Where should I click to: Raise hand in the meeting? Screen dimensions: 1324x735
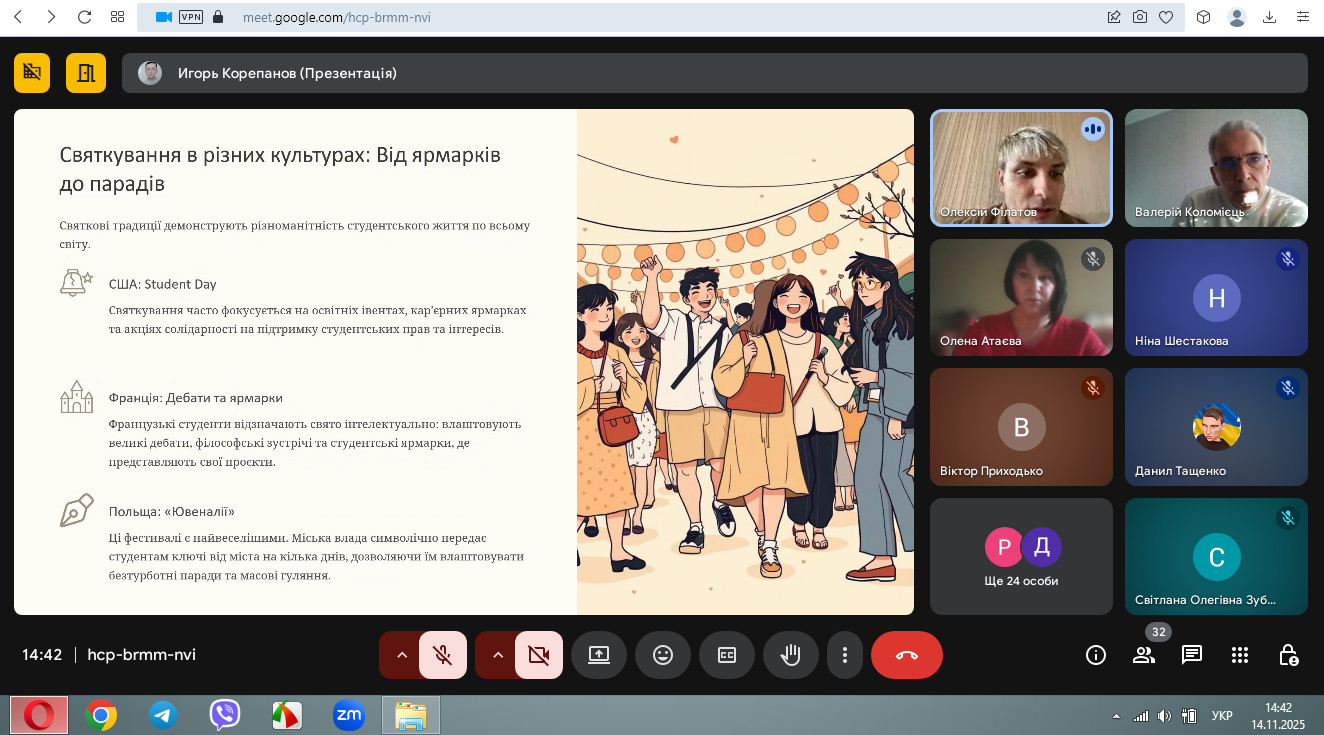pos(790,655)
